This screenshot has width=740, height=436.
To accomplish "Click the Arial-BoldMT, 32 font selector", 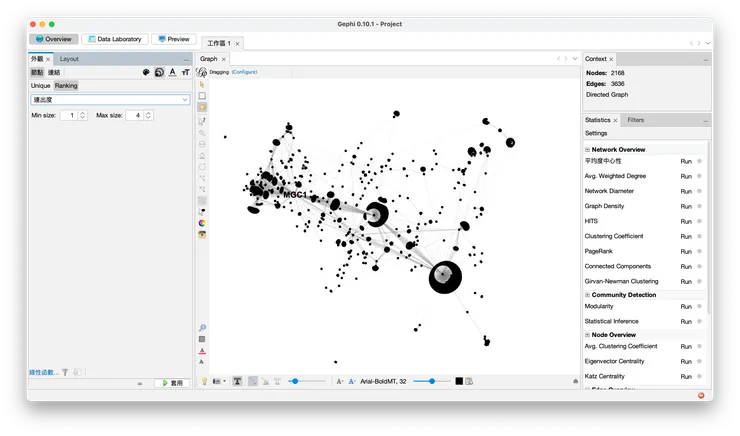I will (383, 381).
